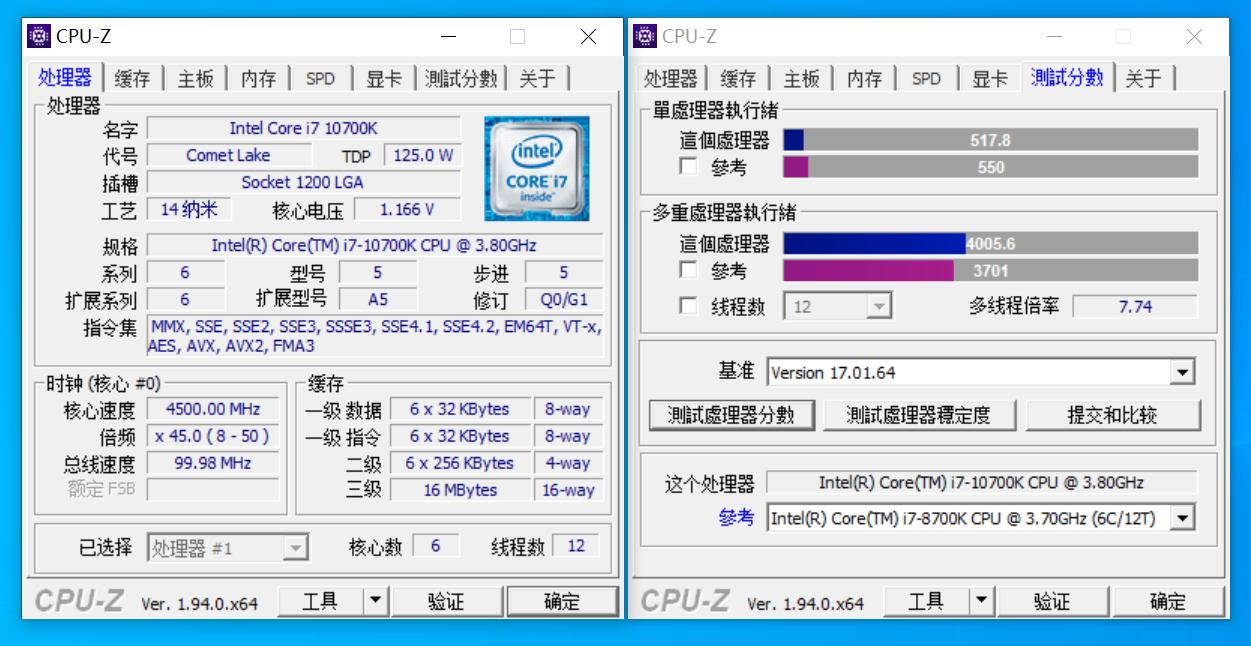Click the Intel Core i7 Inside badge

pyautogui.click(x=536, y=167)
